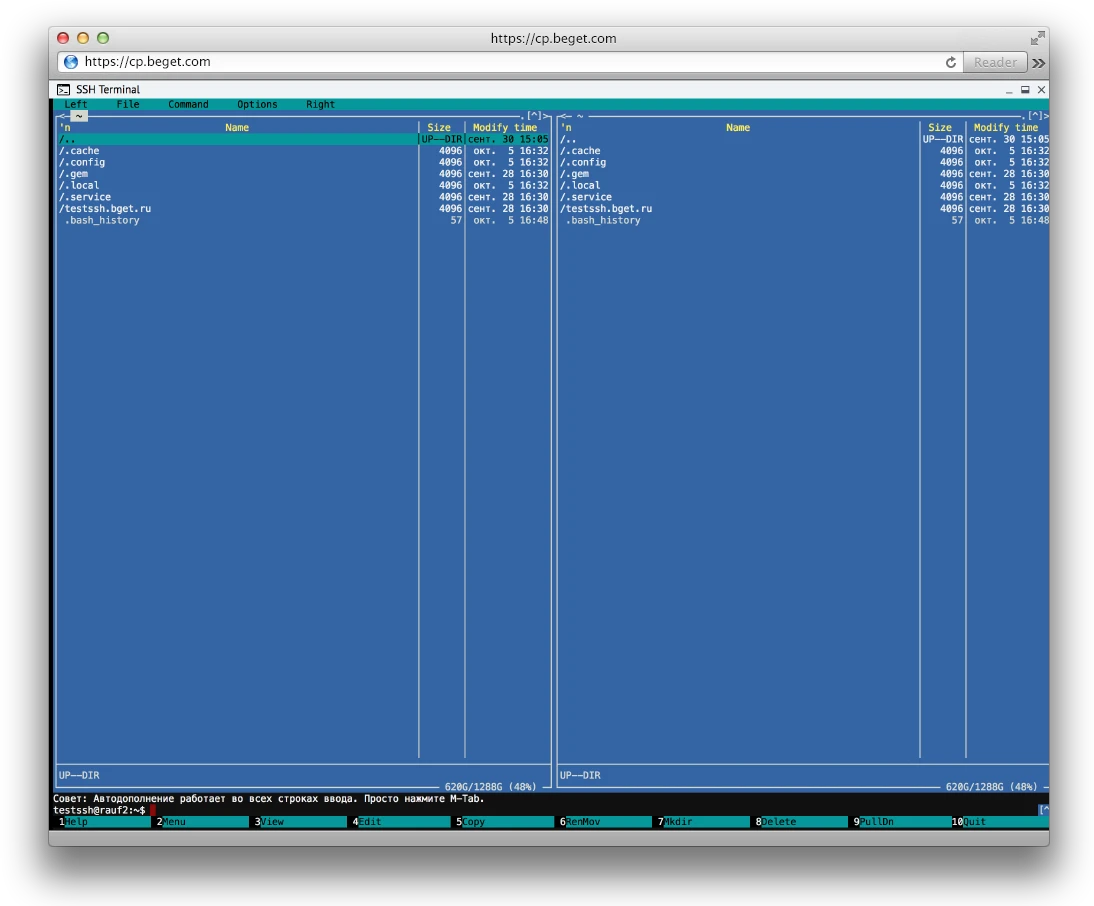This screenshot has width=1094, height=906.
Task: Sort by the Size column in right panel
Action: coord(940,128)
